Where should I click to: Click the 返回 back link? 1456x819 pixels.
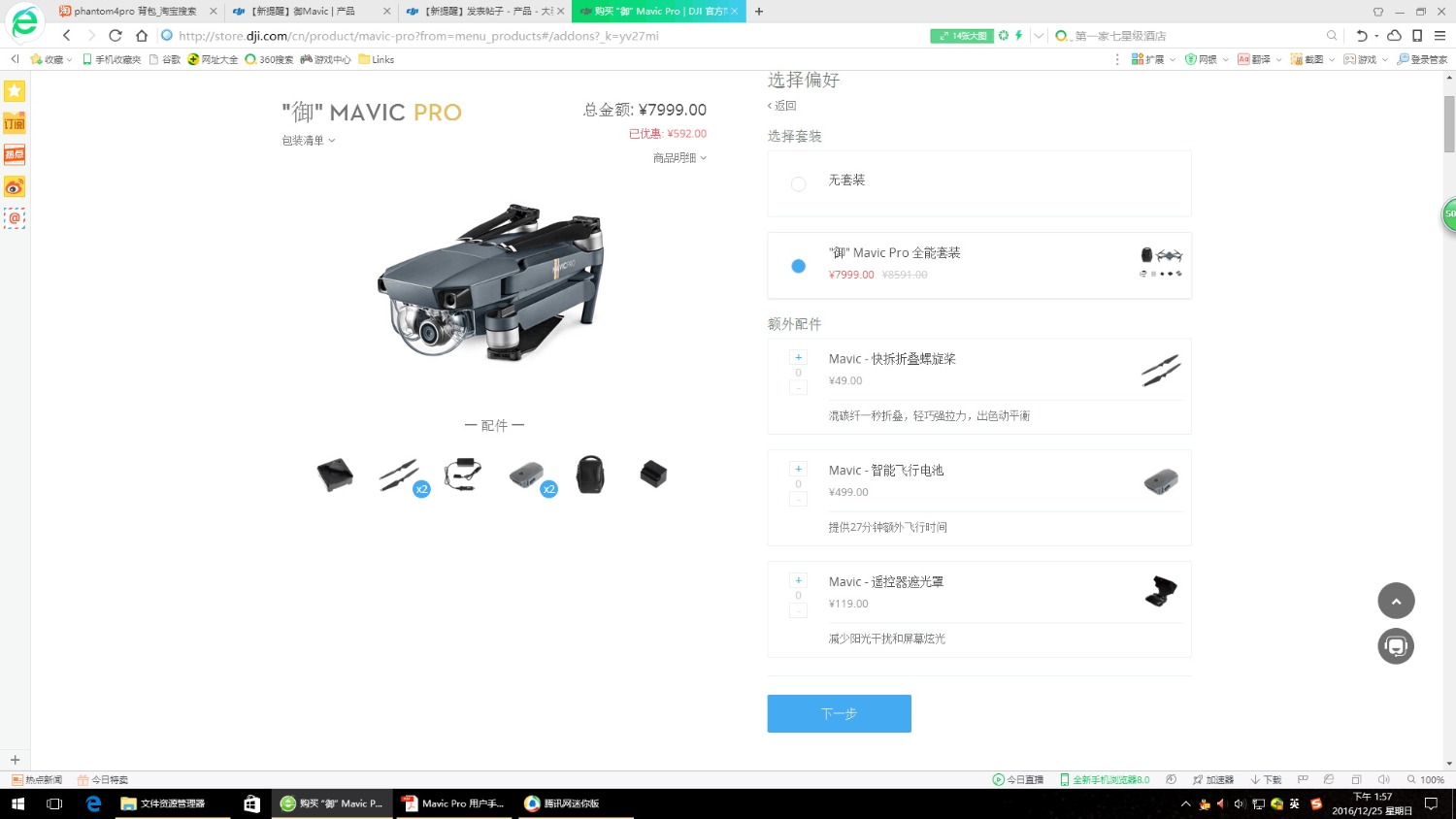[x=782, y=106]
